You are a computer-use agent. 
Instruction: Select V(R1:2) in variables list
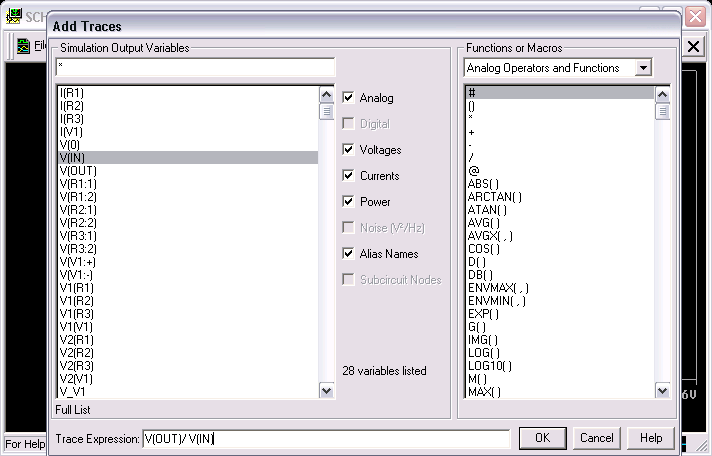coord(188,197)
